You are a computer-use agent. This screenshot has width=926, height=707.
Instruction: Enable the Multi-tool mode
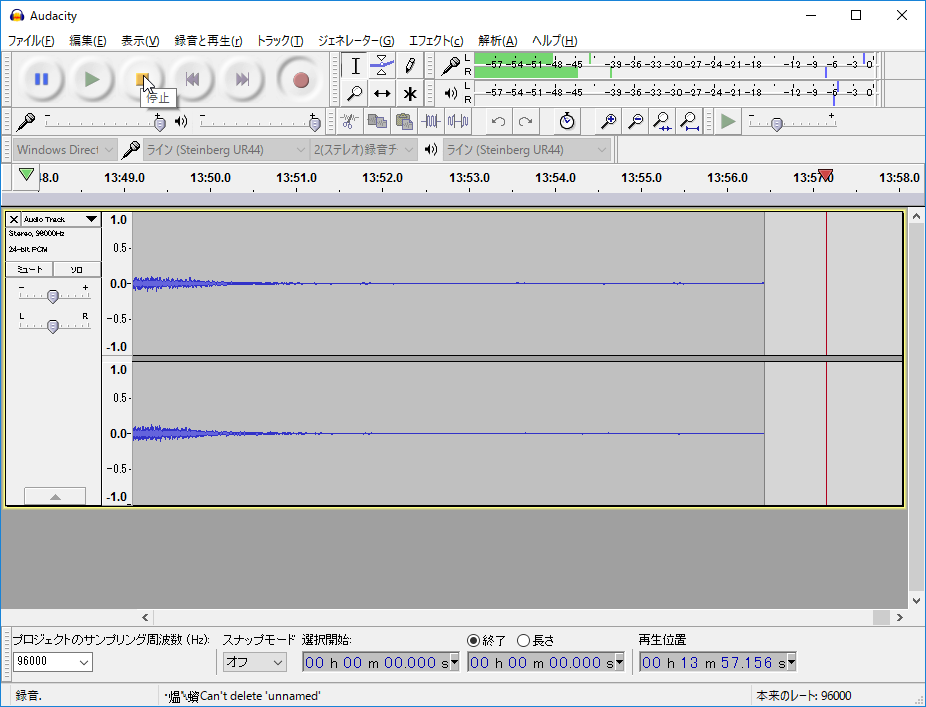410,93
